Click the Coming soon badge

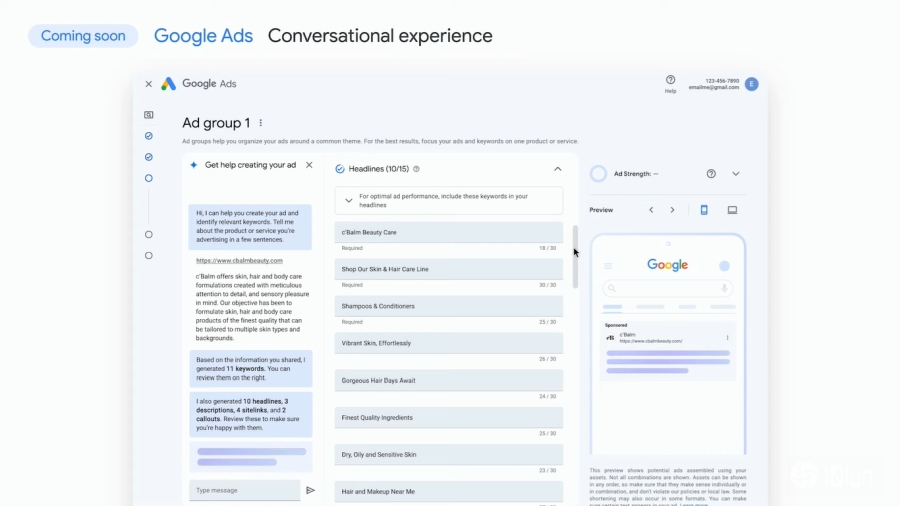(x=83, y=36)
